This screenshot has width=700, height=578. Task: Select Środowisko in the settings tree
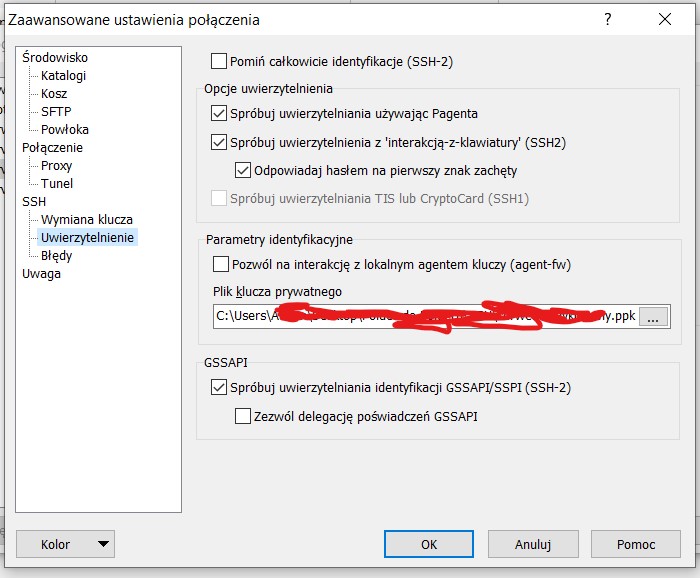click(55, 58)
